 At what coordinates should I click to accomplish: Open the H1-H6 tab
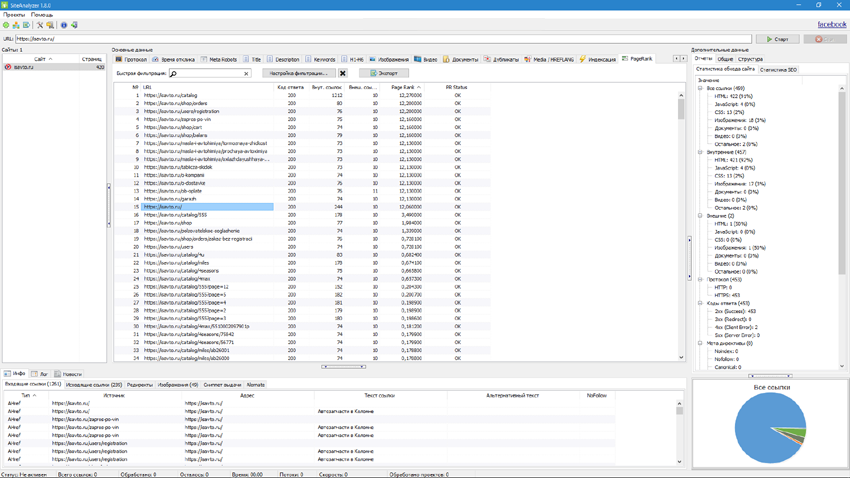click(352, 59)
